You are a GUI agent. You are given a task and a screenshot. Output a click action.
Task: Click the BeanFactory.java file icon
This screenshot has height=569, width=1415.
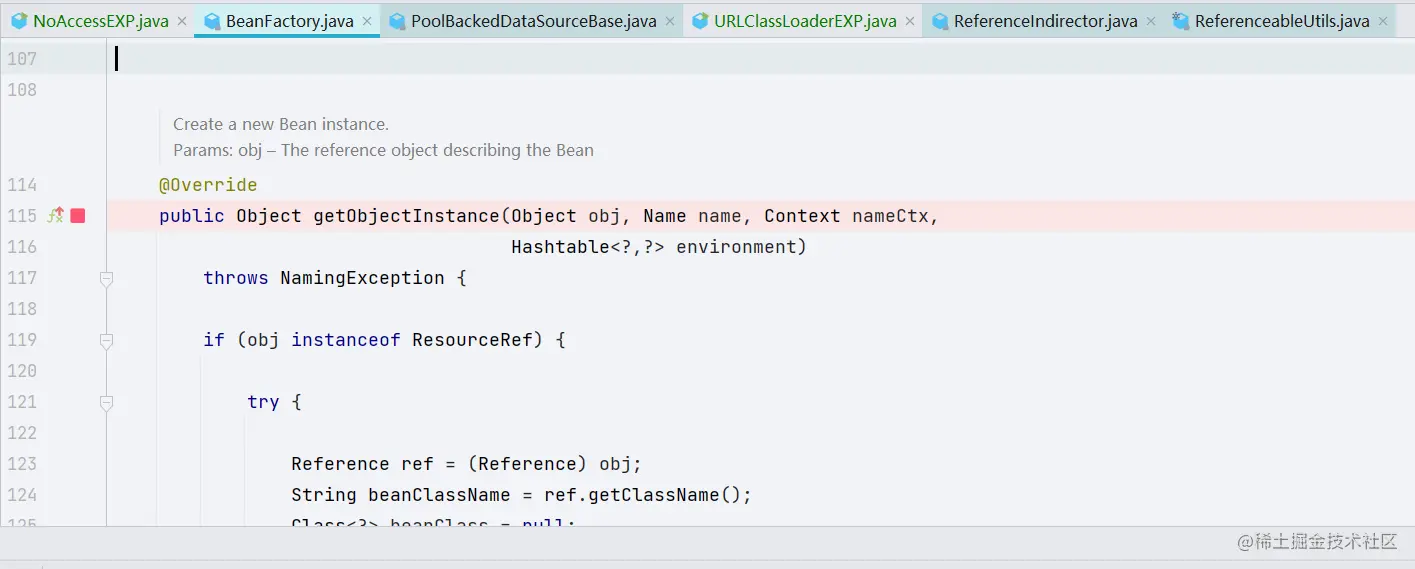(x=212, y=21)
